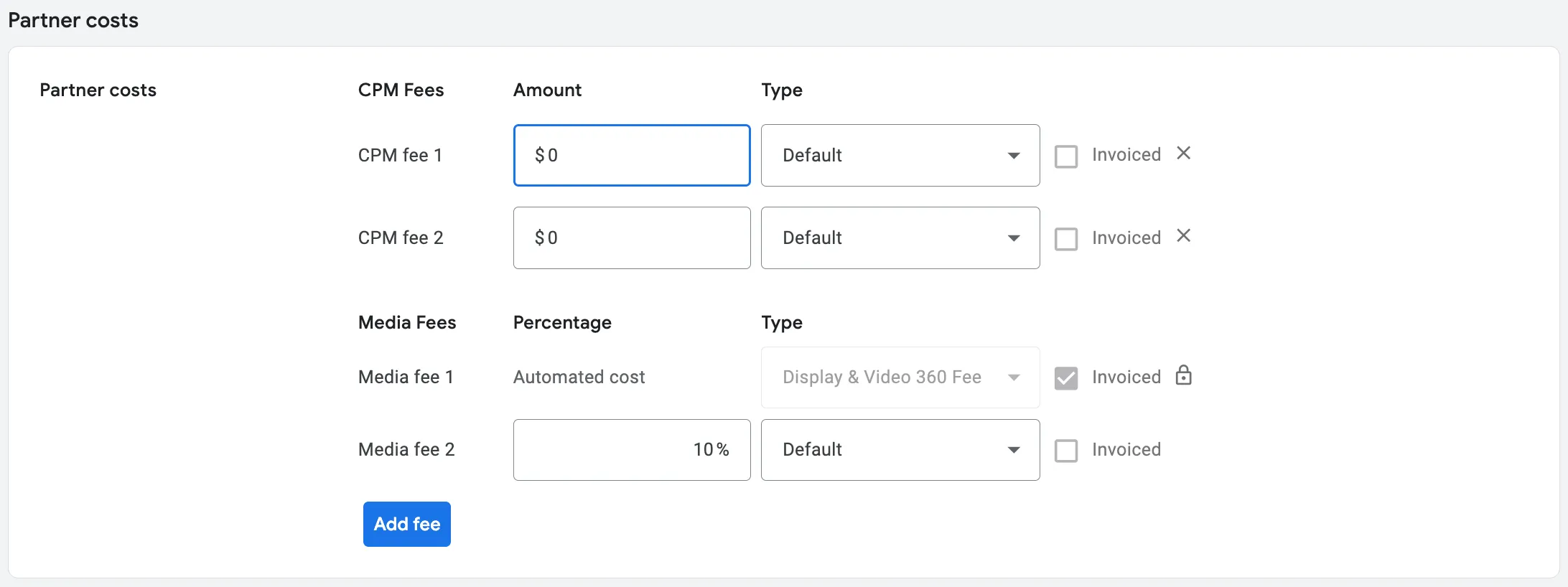
Task: Remove CPM fee 1 with X icon
Action: [1184, 154]
